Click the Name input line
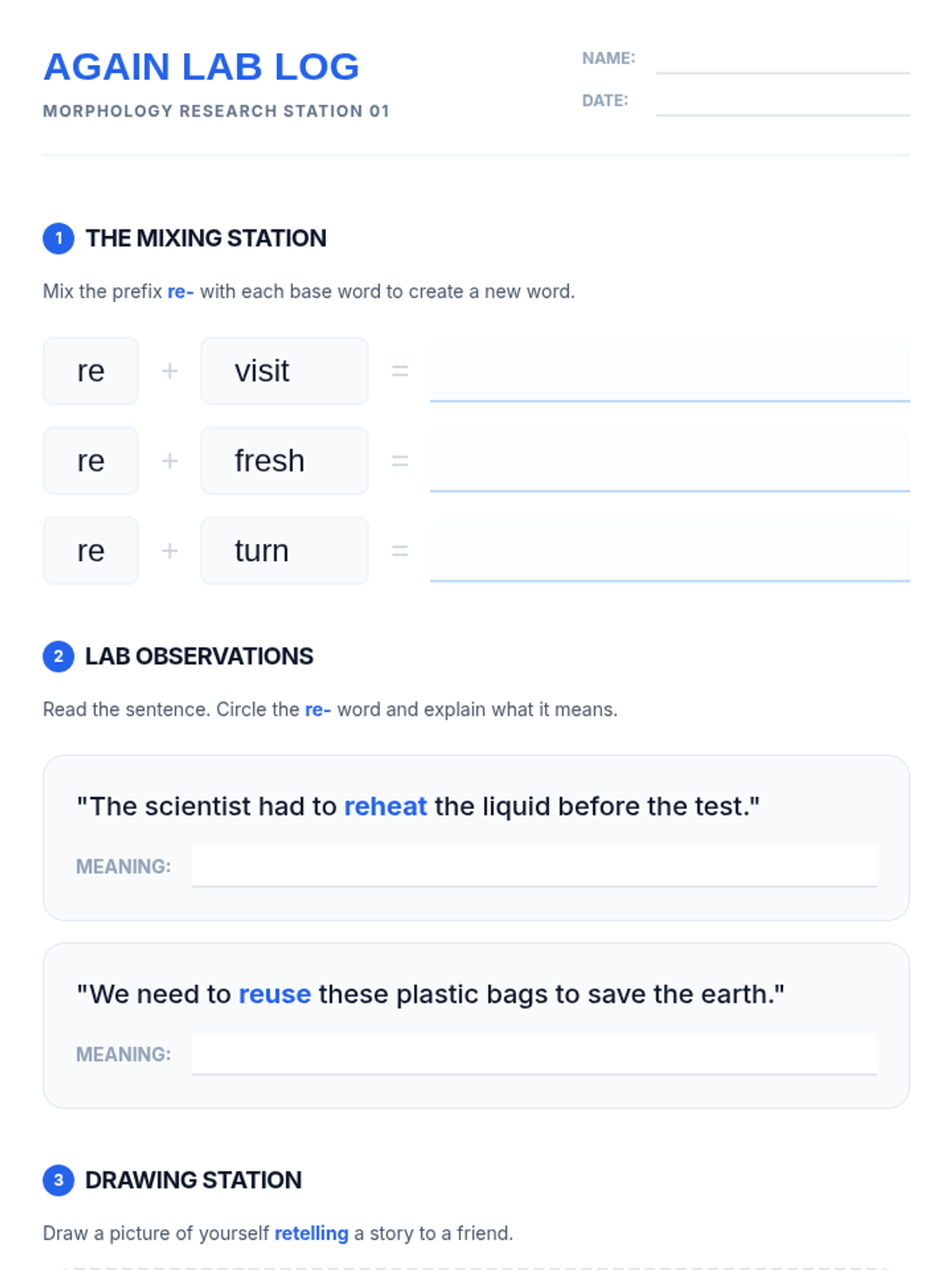The width and height of the screenshot is (952, 1270). [x=782, y=60]
